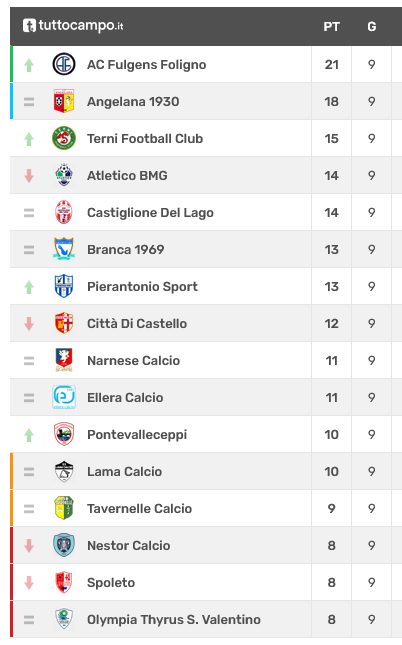Viewport: 402px width, 645px height.
Task: Click Spoleto's red down arrow indicator
Action: click(29, 582)
